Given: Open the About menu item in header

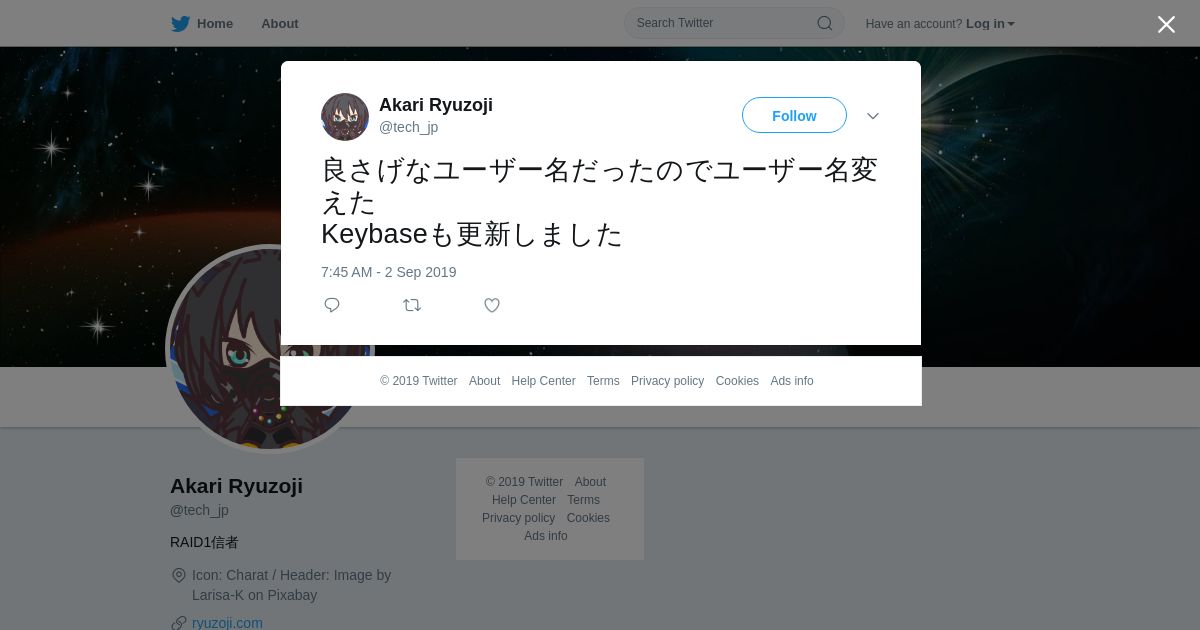Looking at the screenshot, I should (280, 23).
